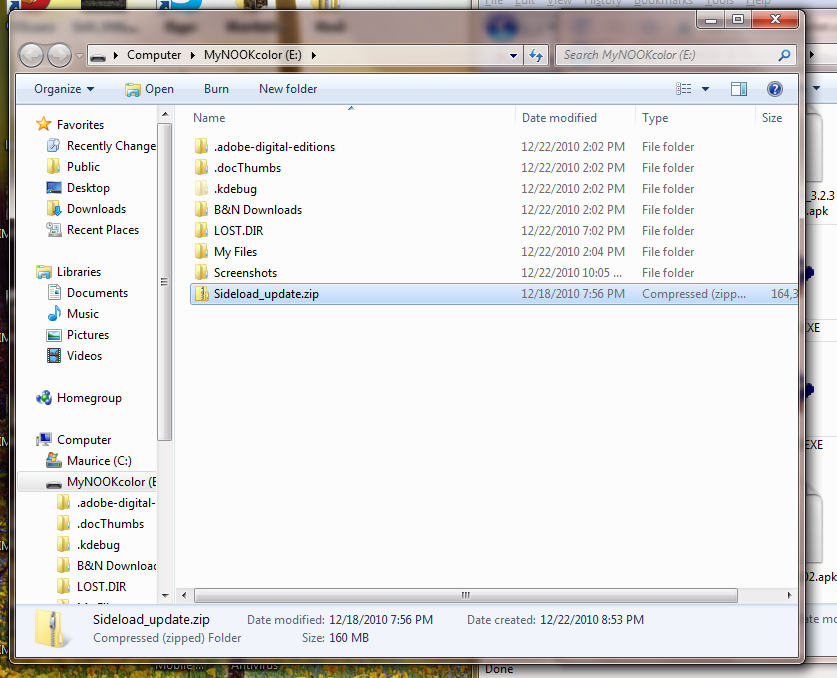This screenshot has height=678, width=837.
Task: Click the horizontal scrollbar left arrow
Action: tap(184, 595)
